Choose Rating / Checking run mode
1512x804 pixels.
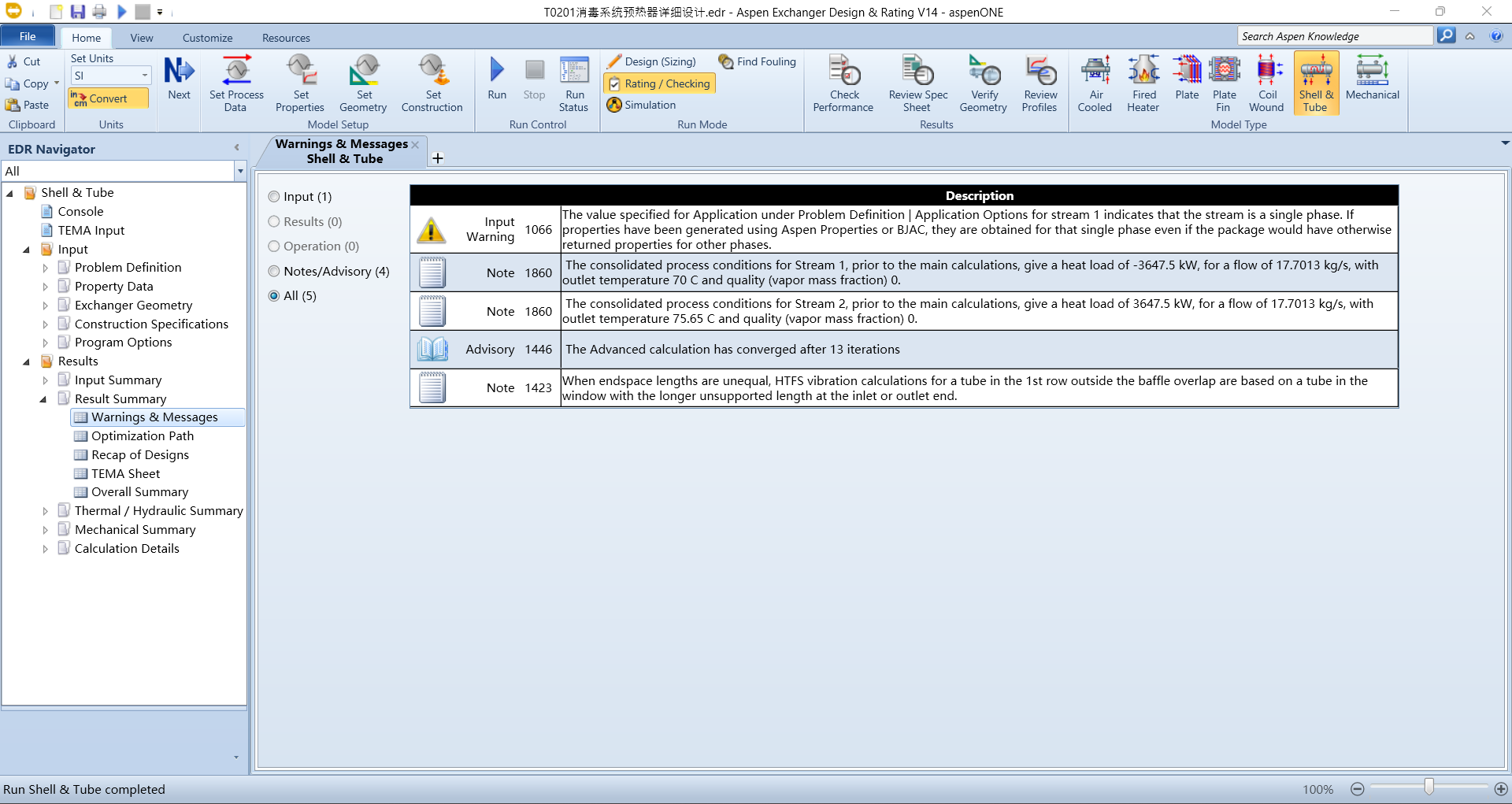click(x=659, y=83)
